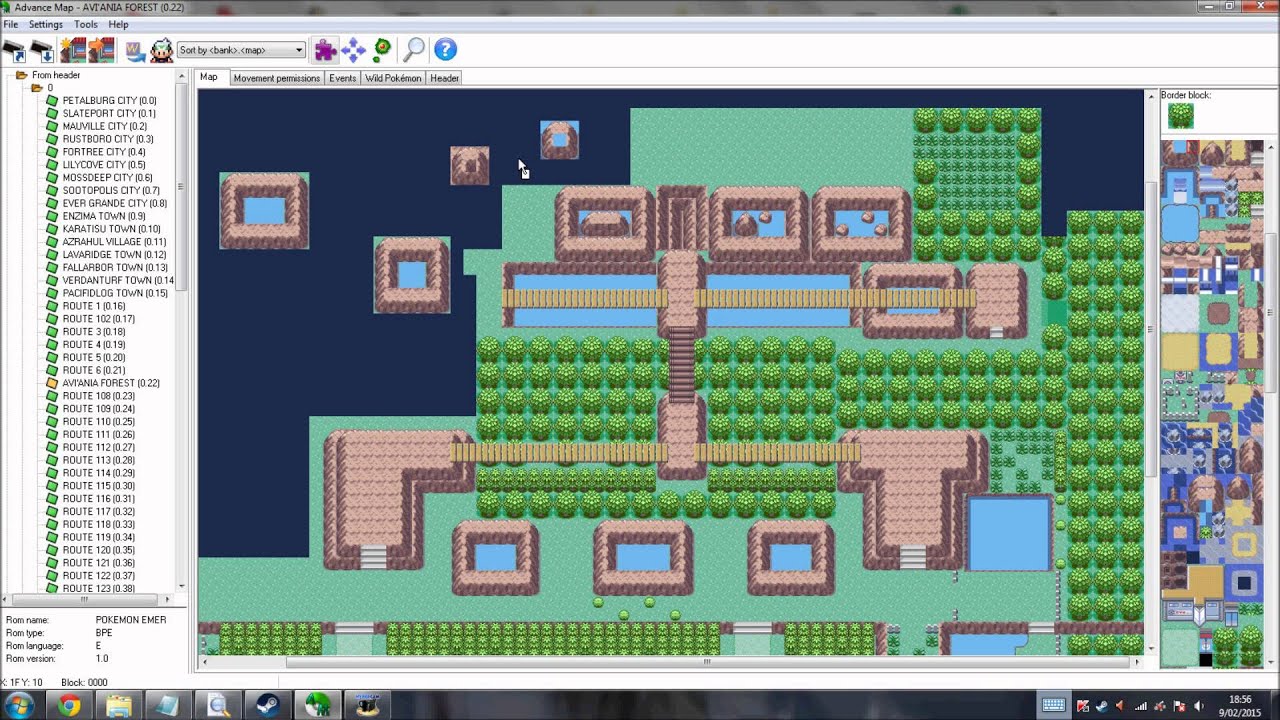
Task: Select FORTREE CITY (0.4) map
Action: point(104,152)
